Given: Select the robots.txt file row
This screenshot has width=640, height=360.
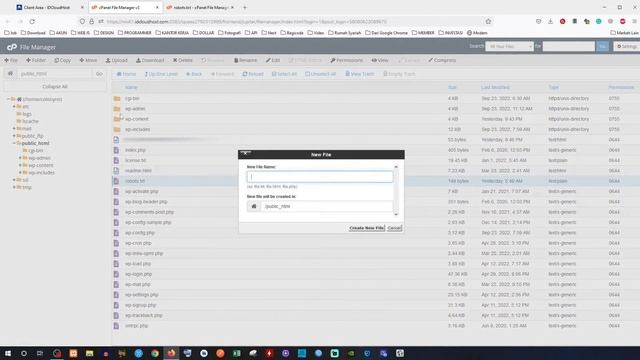Looking at the screenshot, I should [376, 181].
